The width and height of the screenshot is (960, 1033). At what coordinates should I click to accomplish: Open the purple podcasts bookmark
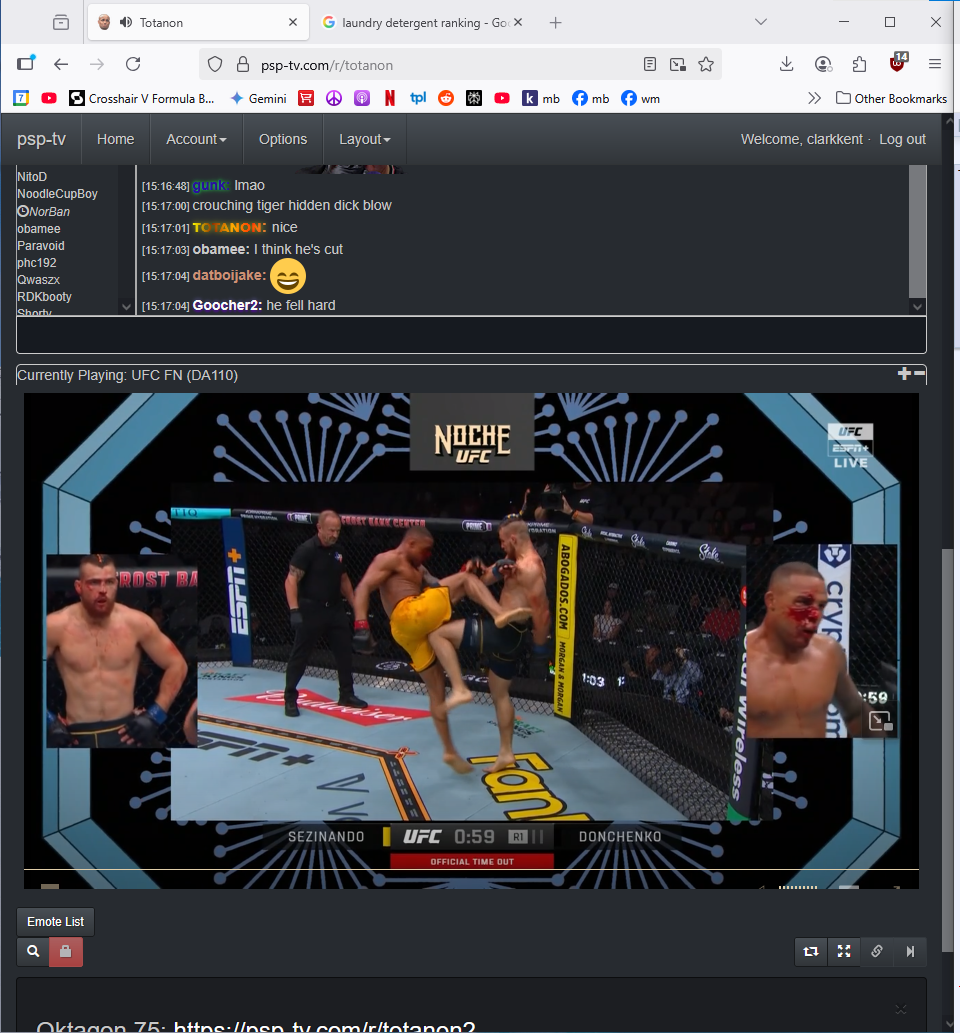pyautogui.click(x=362, y=98)
